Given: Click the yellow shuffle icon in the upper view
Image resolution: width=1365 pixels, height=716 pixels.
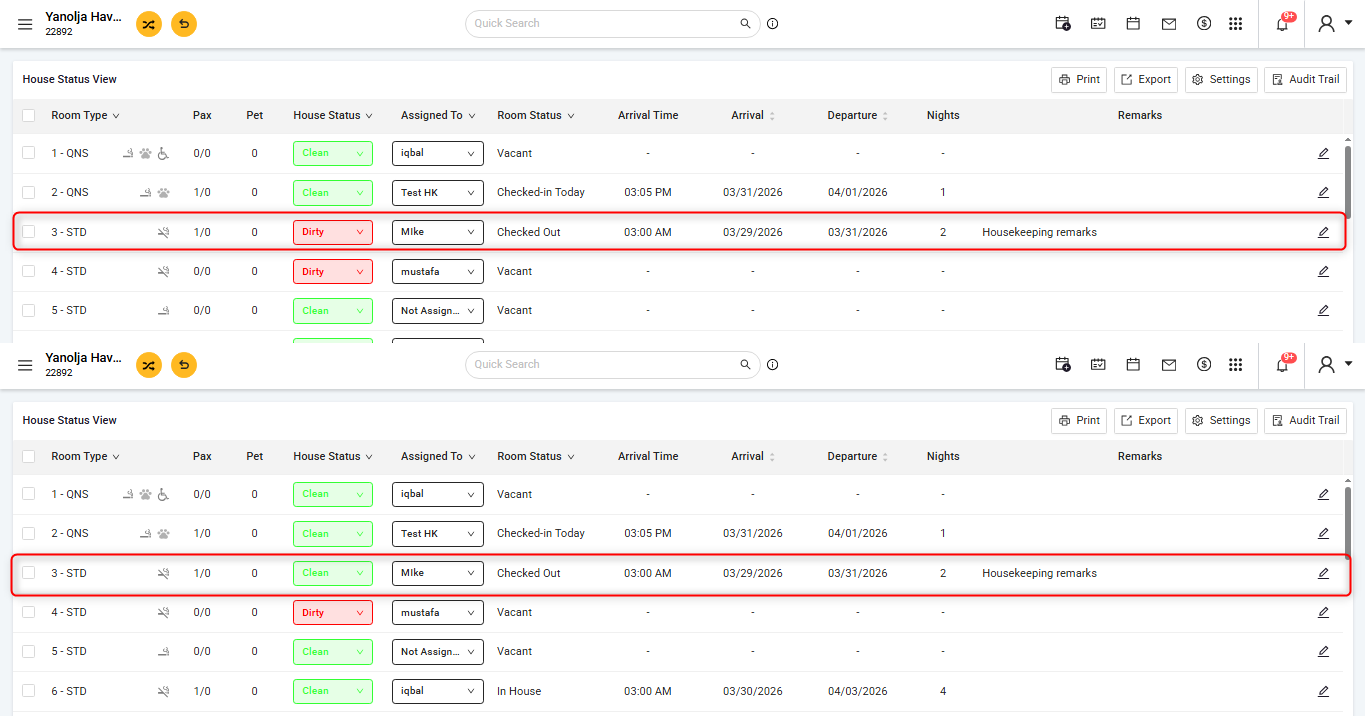Looking at the screenshot, I should pos(148,24).
